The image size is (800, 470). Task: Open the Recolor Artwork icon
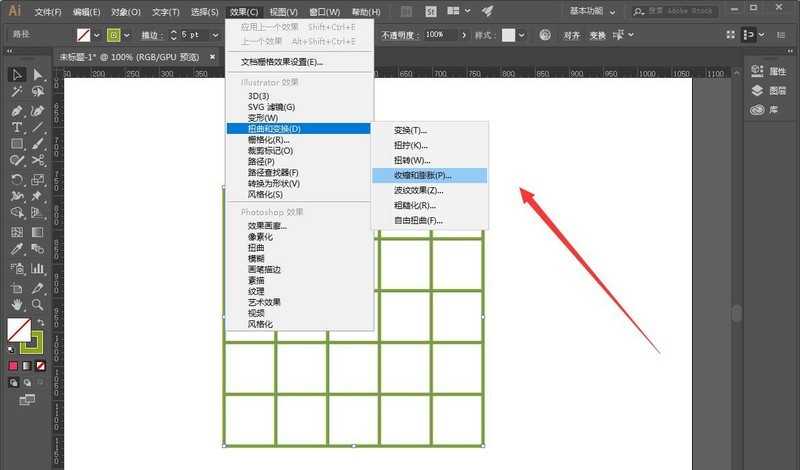pyautogui.click(x=545, y=35)
